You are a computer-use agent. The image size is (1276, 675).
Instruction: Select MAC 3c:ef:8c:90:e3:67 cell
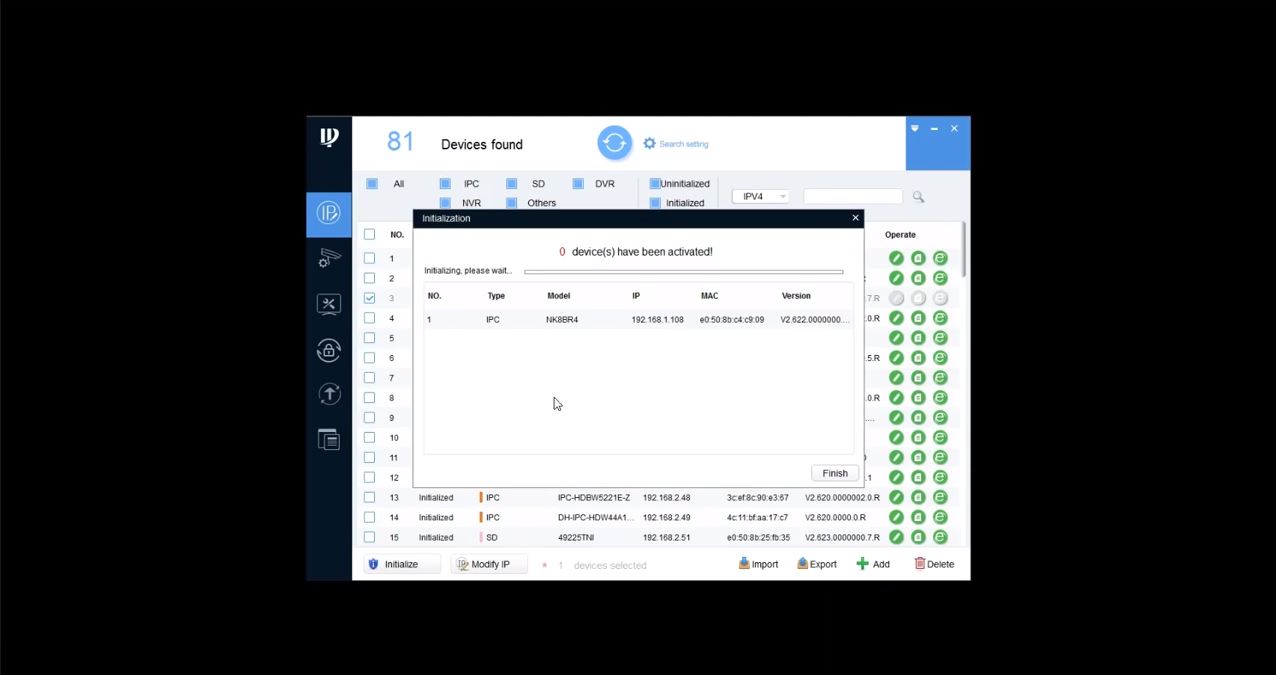point(758,498)
